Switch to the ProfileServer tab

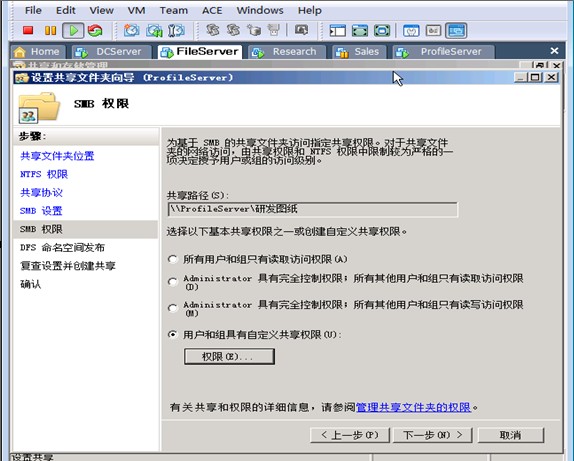(x=443, y=52)
